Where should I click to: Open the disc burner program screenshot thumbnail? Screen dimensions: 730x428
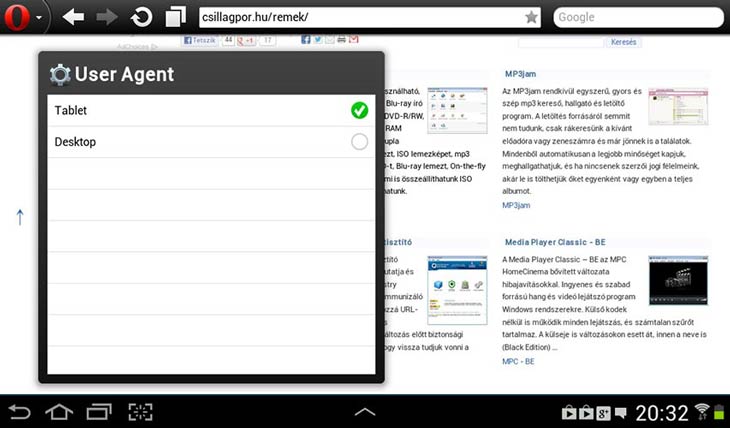pyautogui.click(x=457, y=110)
